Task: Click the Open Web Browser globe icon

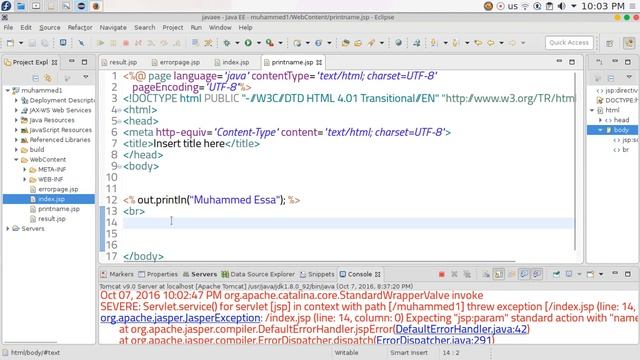Action: click(x=398, y=43)
